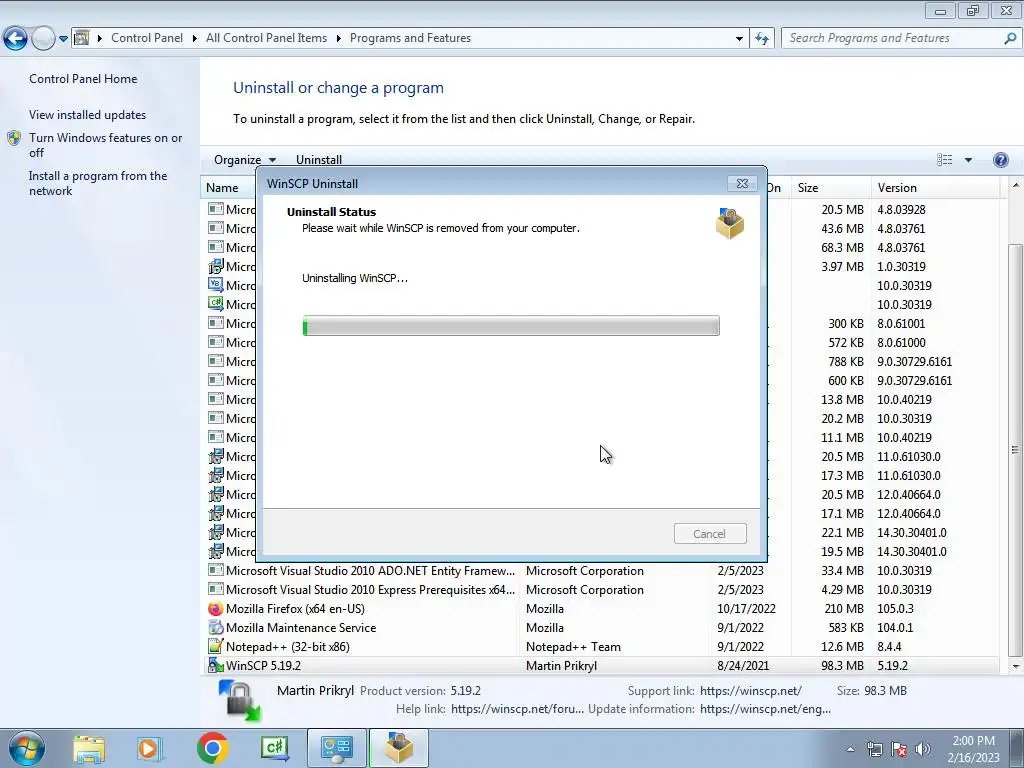Click the 14.30.30401.0 version, 22.1 MB row
The height and width of the screenshot is (768, 1024).
click(912, 533)
